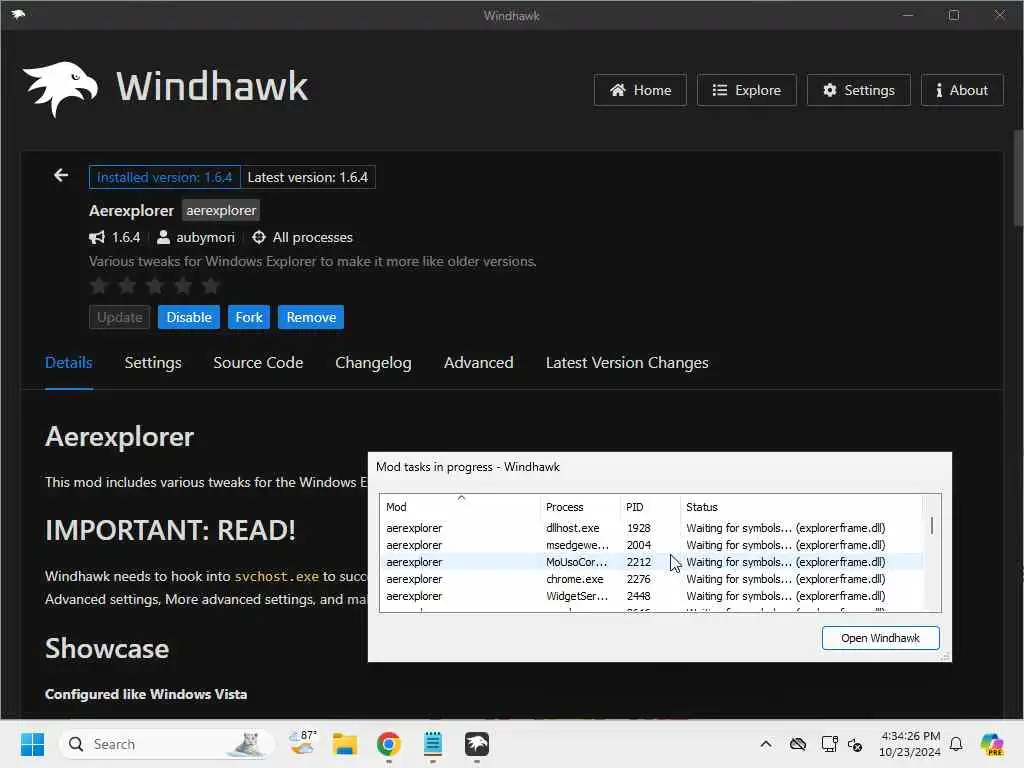The width and height of the screenshot is (1024, 768).
Task: Open the Latest Version Changes tab
Action: tap(627, 362)
